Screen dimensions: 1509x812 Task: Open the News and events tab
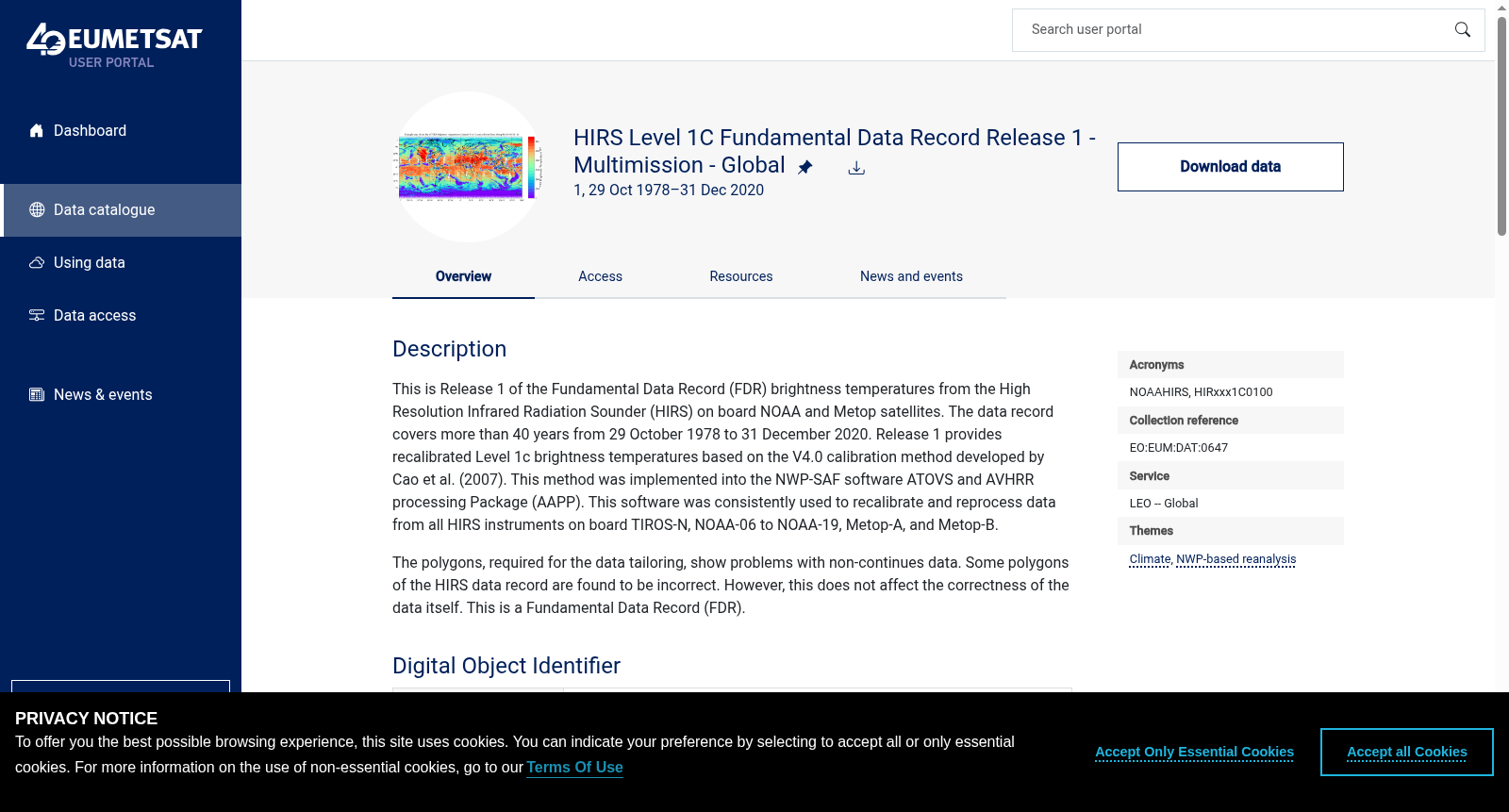911,276
